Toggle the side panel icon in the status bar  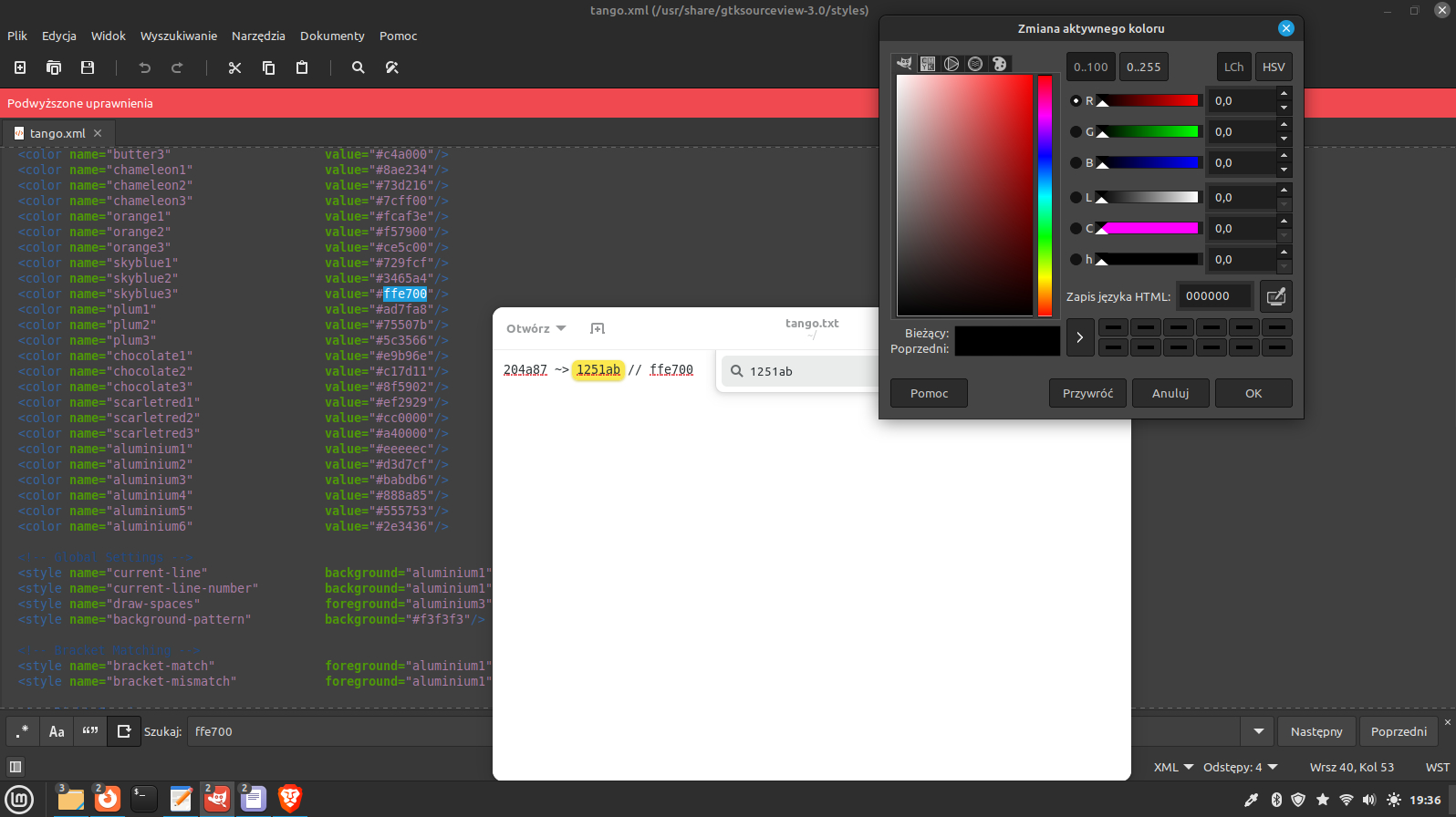click(x=16, y=767)
